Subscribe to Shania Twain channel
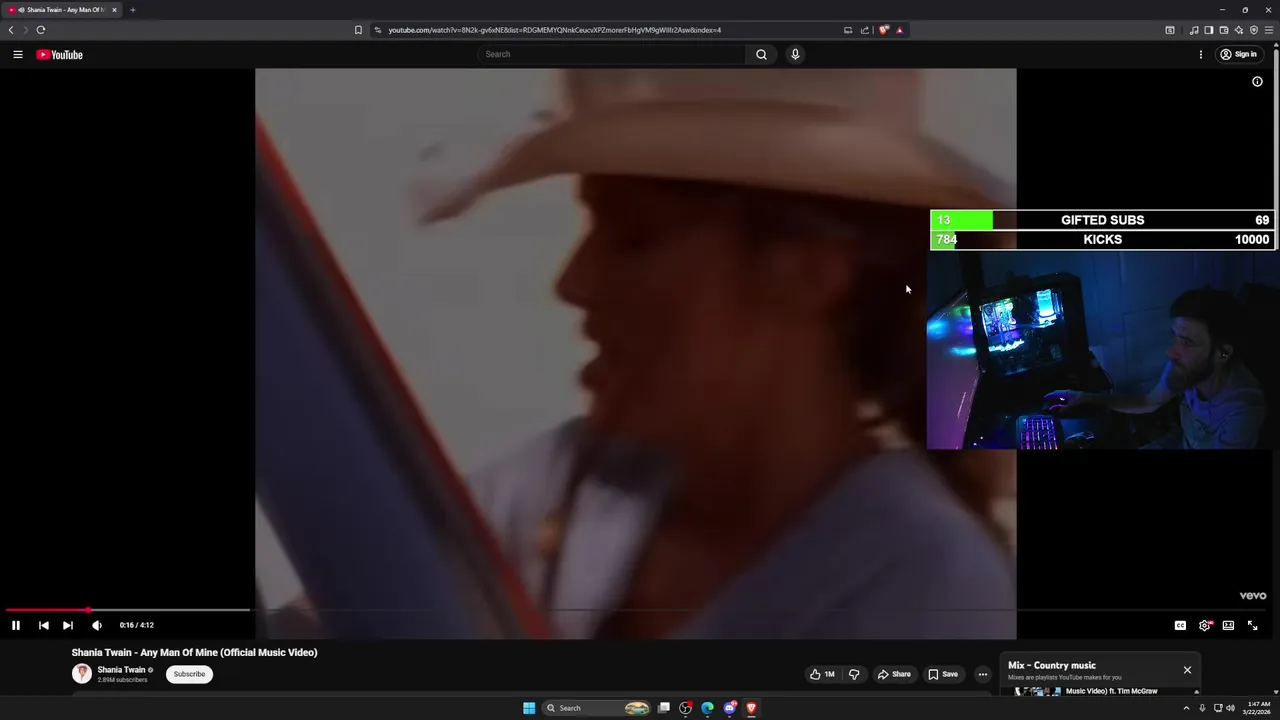1280x720 pixels. [x=189, y=674]
